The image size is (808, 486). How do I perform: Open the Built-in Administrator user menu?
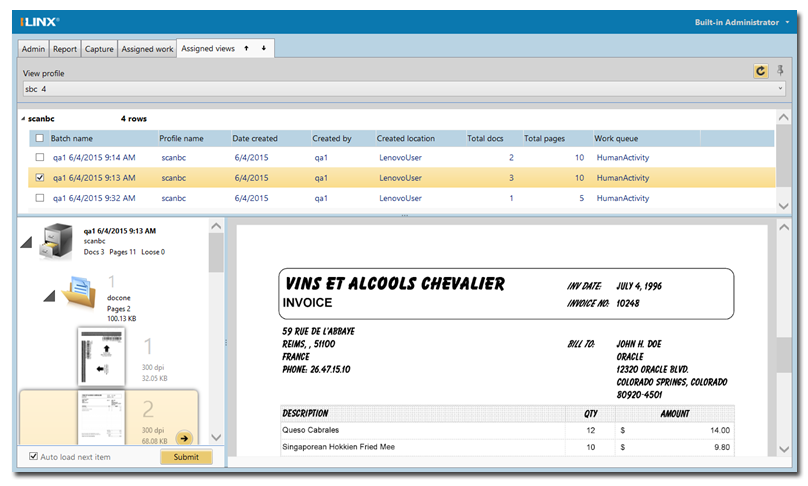pos(742,21)
